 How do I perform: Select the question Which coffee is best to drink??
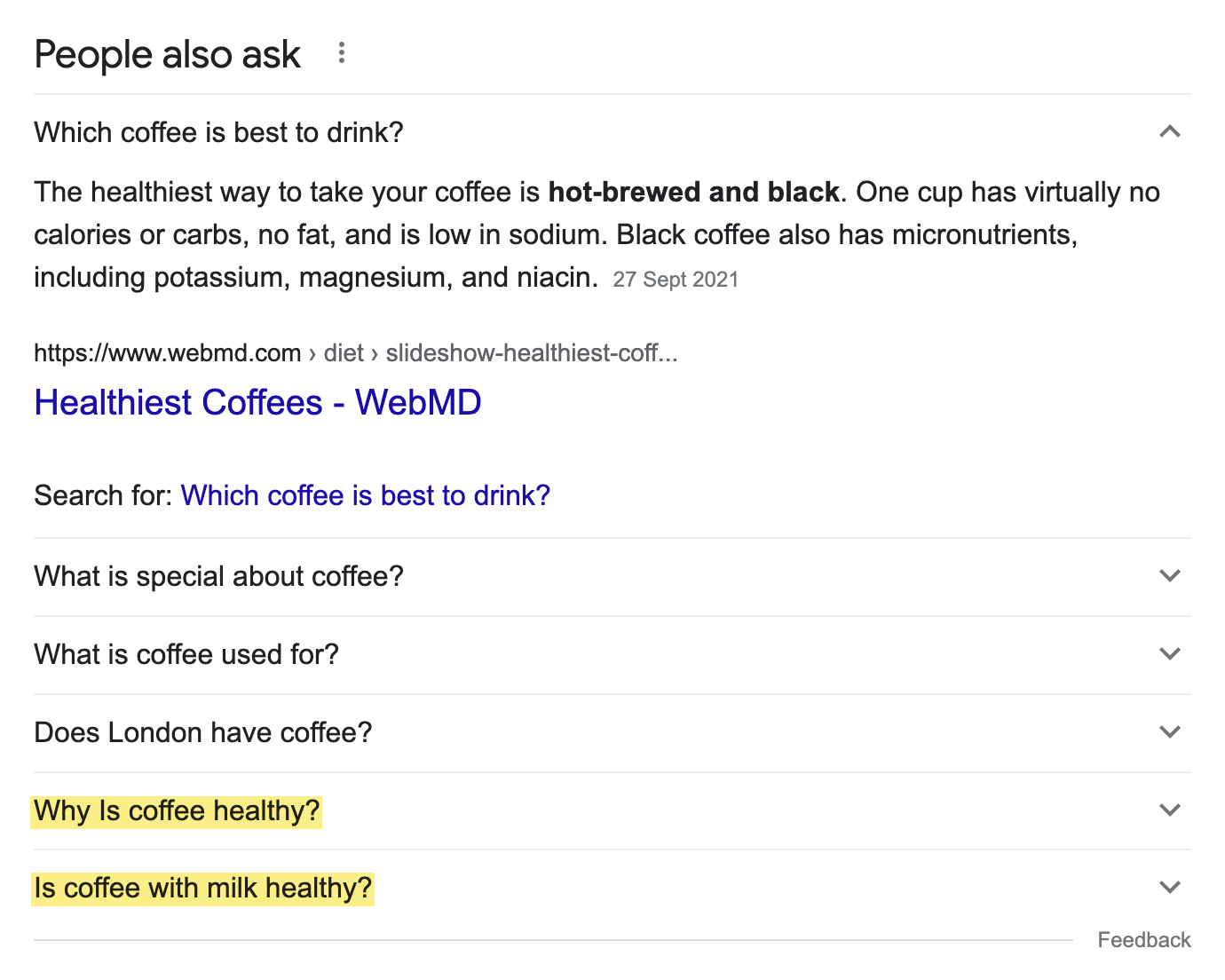[x=218, y=132]
